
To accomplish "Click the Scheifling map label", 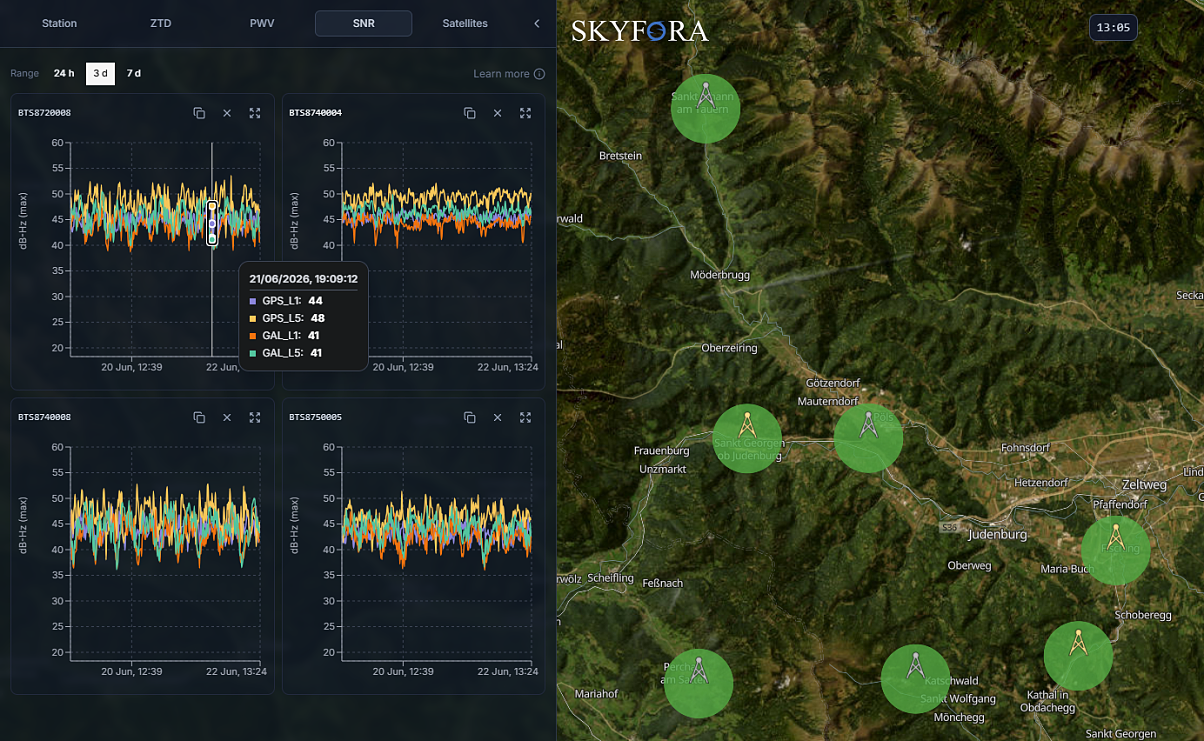I will click(611, 579).
